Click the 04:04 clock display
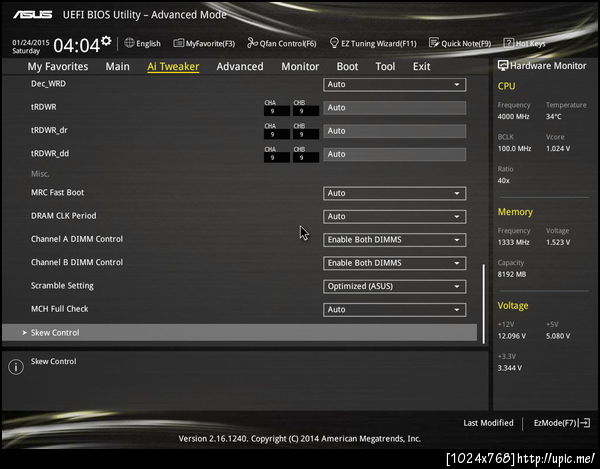 pyautogui.click(x=77, y=46)
